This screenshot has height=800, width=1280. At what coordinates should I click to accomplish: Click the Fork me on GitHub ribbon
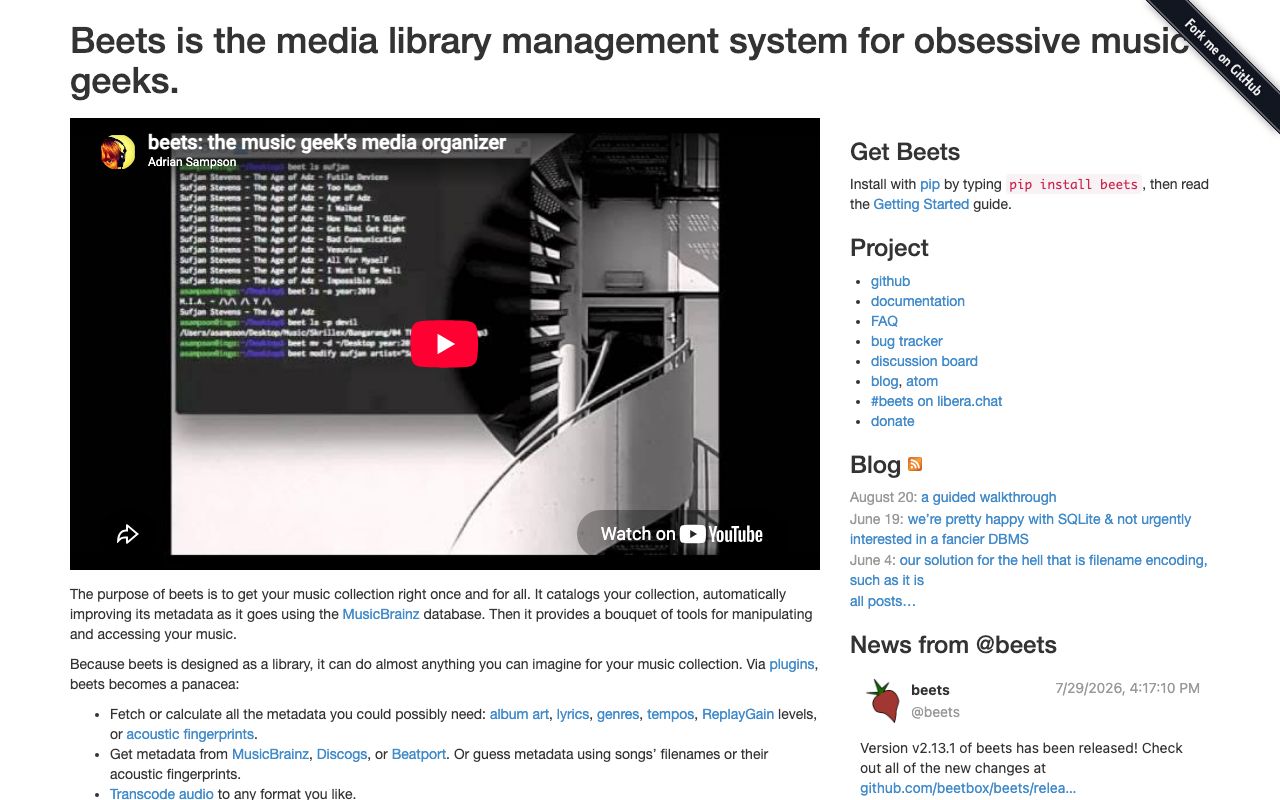(1222, 58)
